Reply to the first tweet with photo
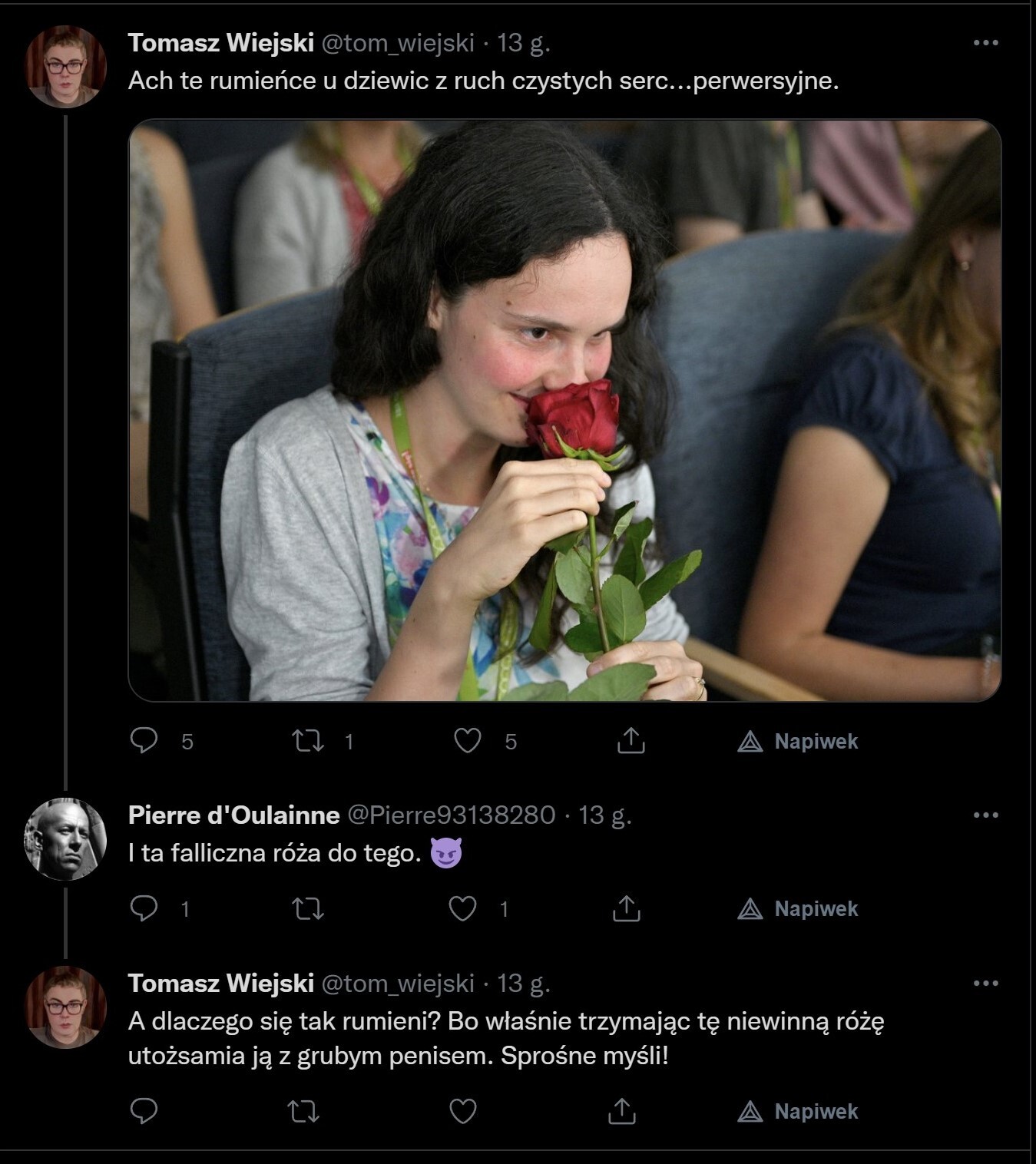1036x1164 pixels. pyautogui.click(x=144, y=741)
